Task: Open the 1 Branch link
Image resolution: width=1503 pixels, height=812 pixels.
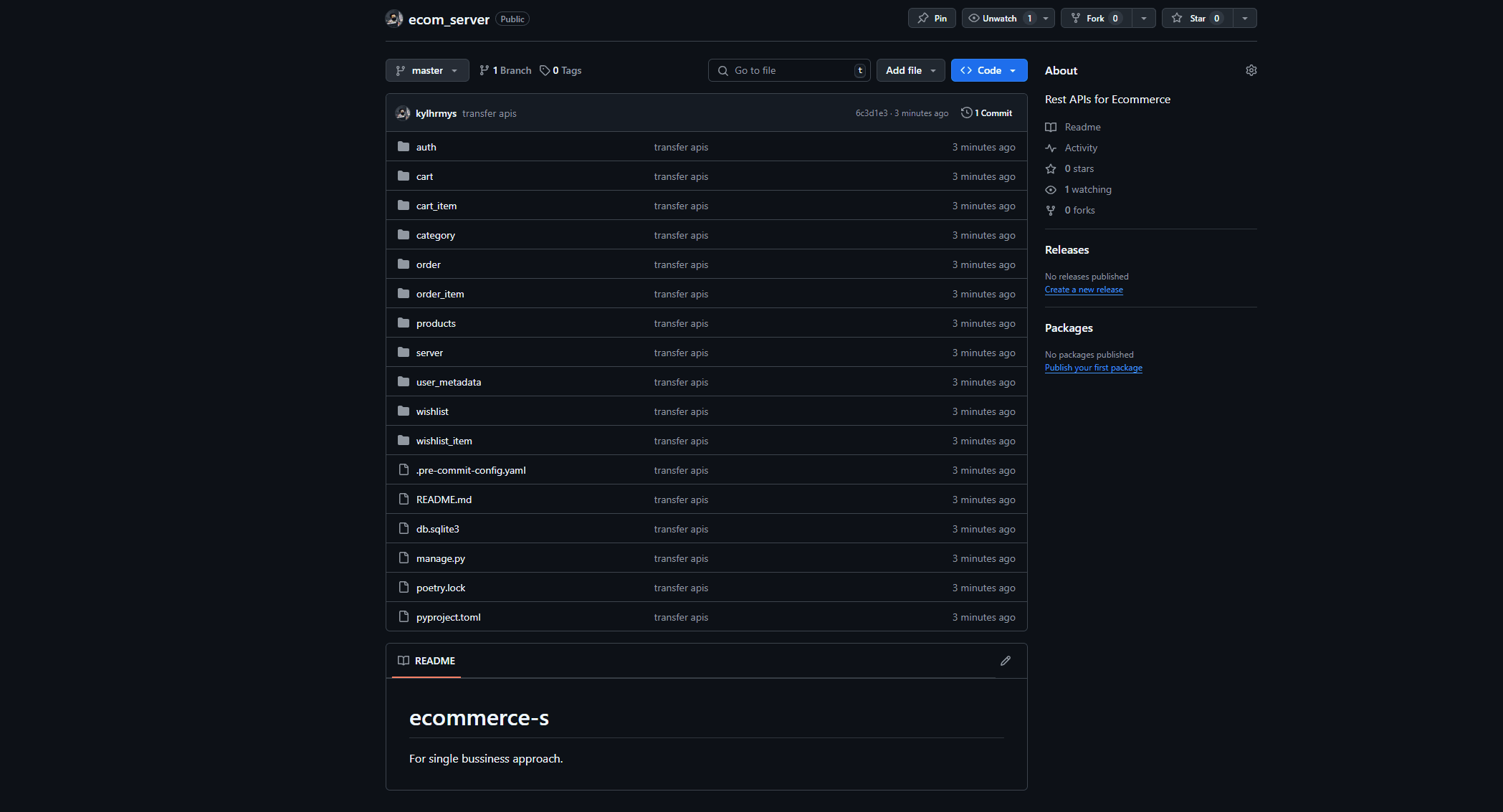Action: [505, 70]
